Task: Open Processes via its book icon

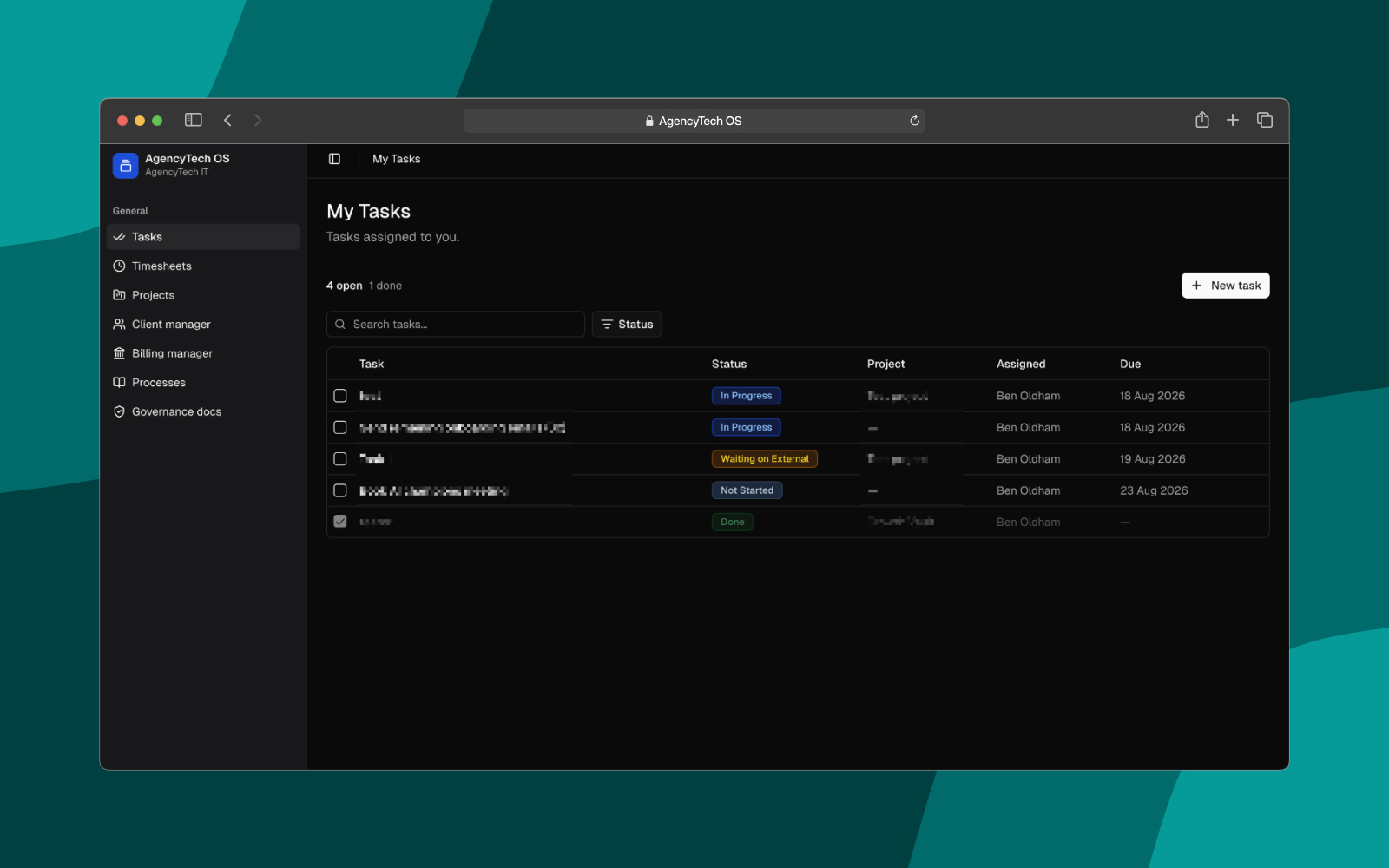Action: click(119, 383)
